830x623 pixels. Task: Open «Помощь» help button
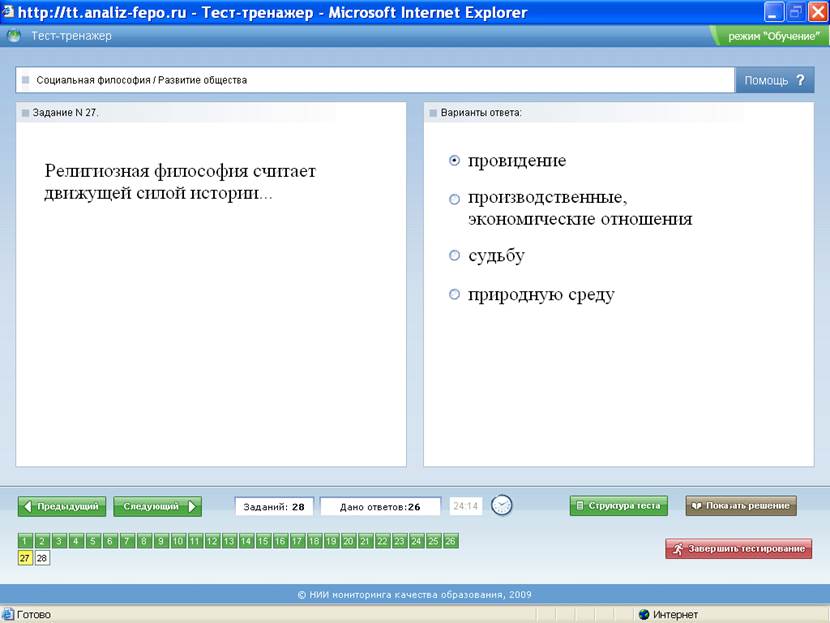pos(774,80)
